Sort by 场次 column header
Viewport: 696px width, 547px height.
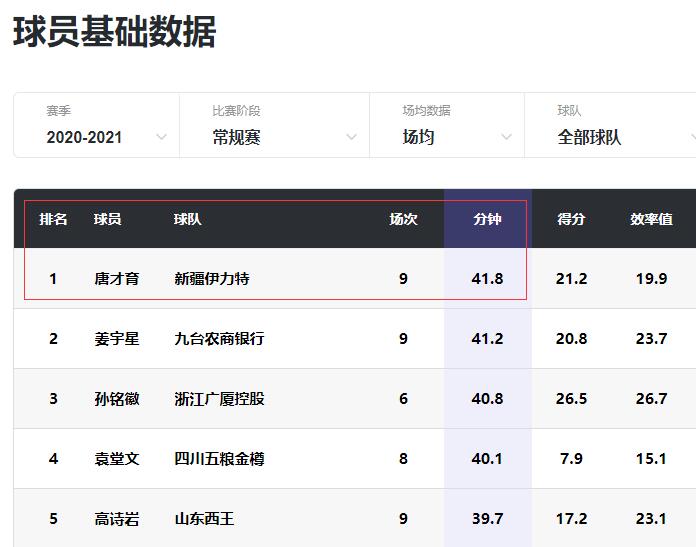(403, 219)
